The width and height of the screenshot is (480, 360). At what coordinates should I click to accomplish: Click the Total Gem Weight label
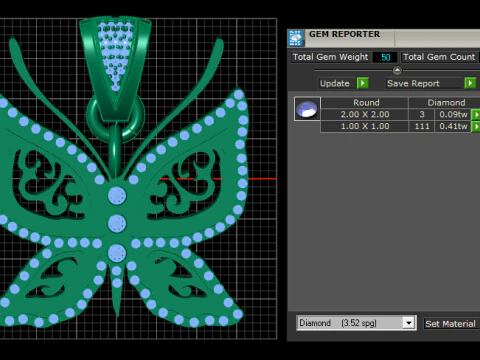pyautogui.click(x=330, y=57)
